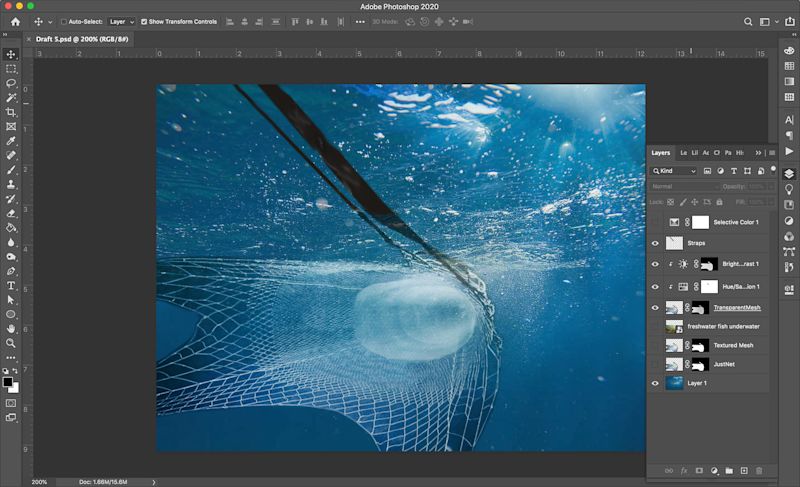Uncheck Show Transform Controls
This screenshot has height=487, width=800.
[x=144, y=21]
